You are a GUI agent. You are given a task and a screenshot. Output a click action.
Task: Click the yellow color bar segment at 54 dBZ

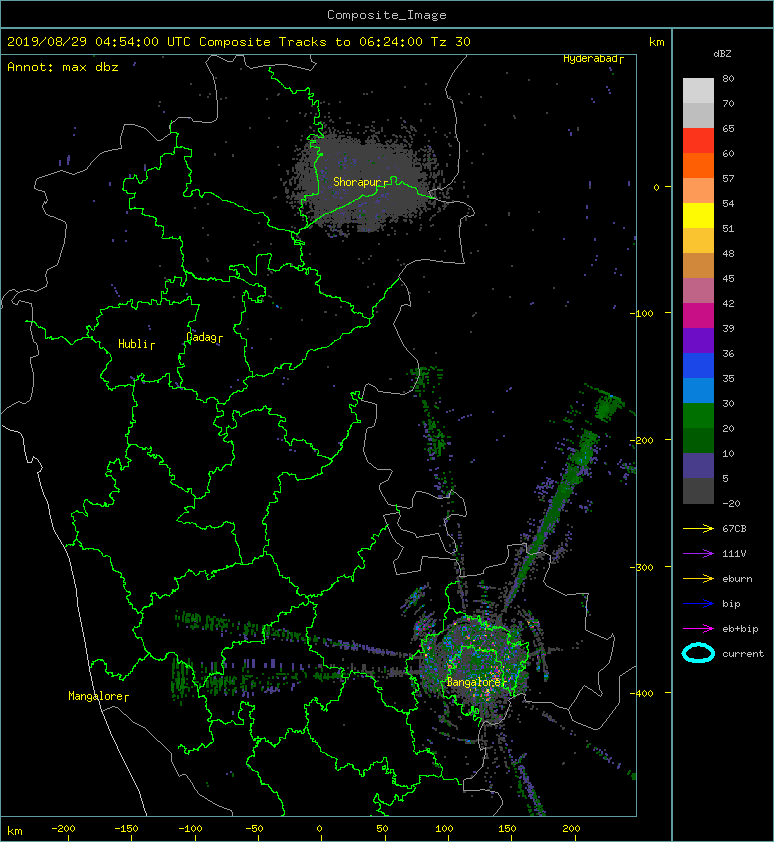[x=698, y=215]
